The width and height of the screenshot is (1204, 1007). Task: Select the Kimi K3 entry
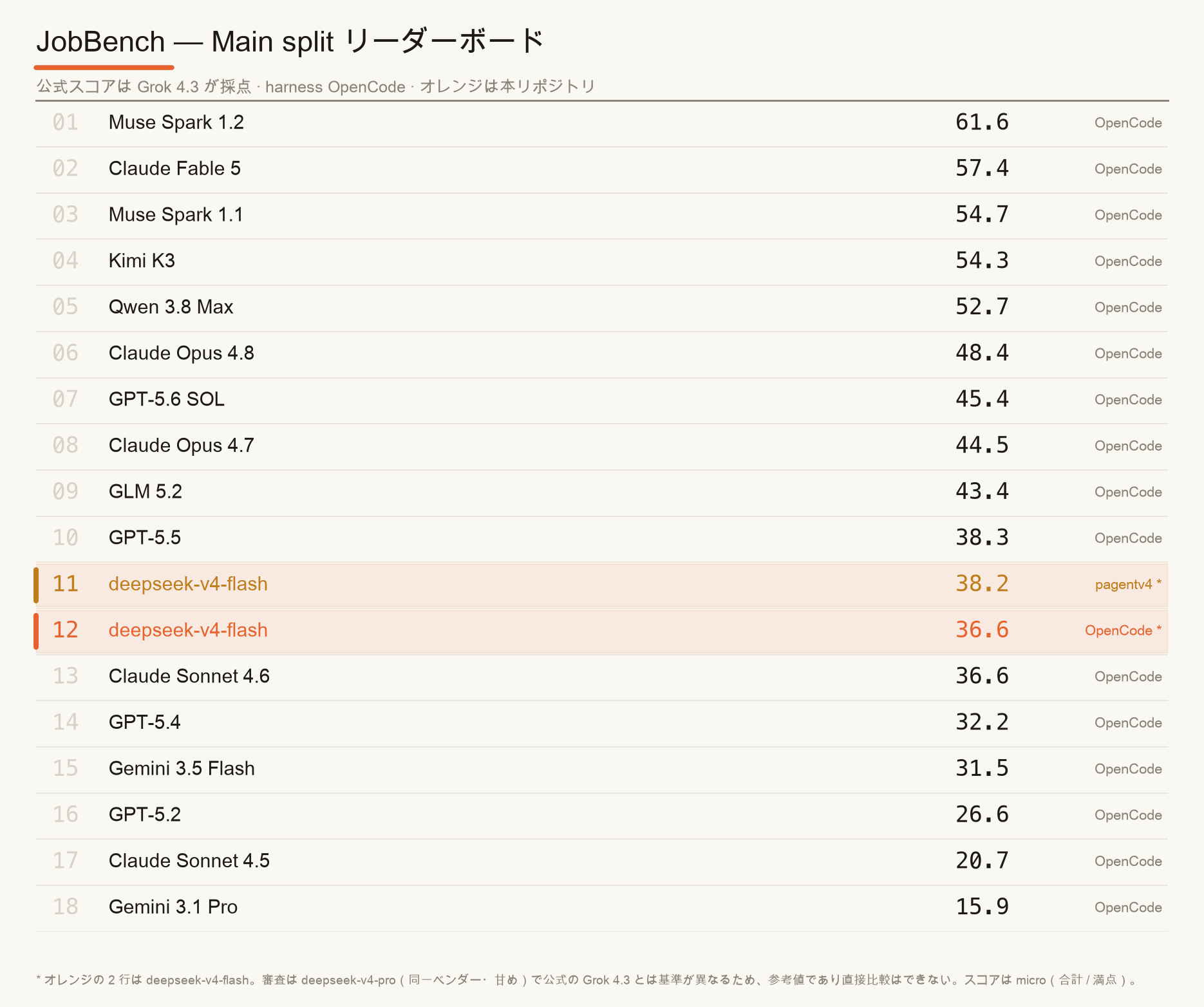coord(142,261)
